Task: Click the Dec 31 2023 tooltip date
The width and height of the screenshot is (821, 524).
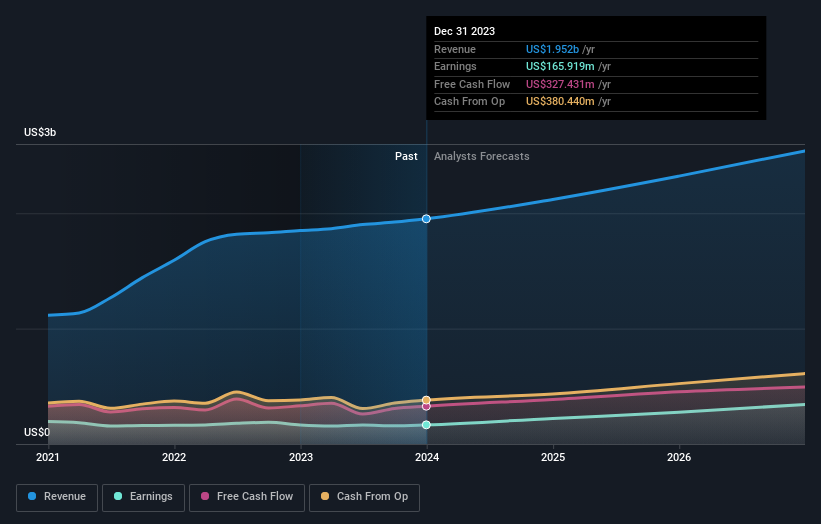Action: (464, 31)
